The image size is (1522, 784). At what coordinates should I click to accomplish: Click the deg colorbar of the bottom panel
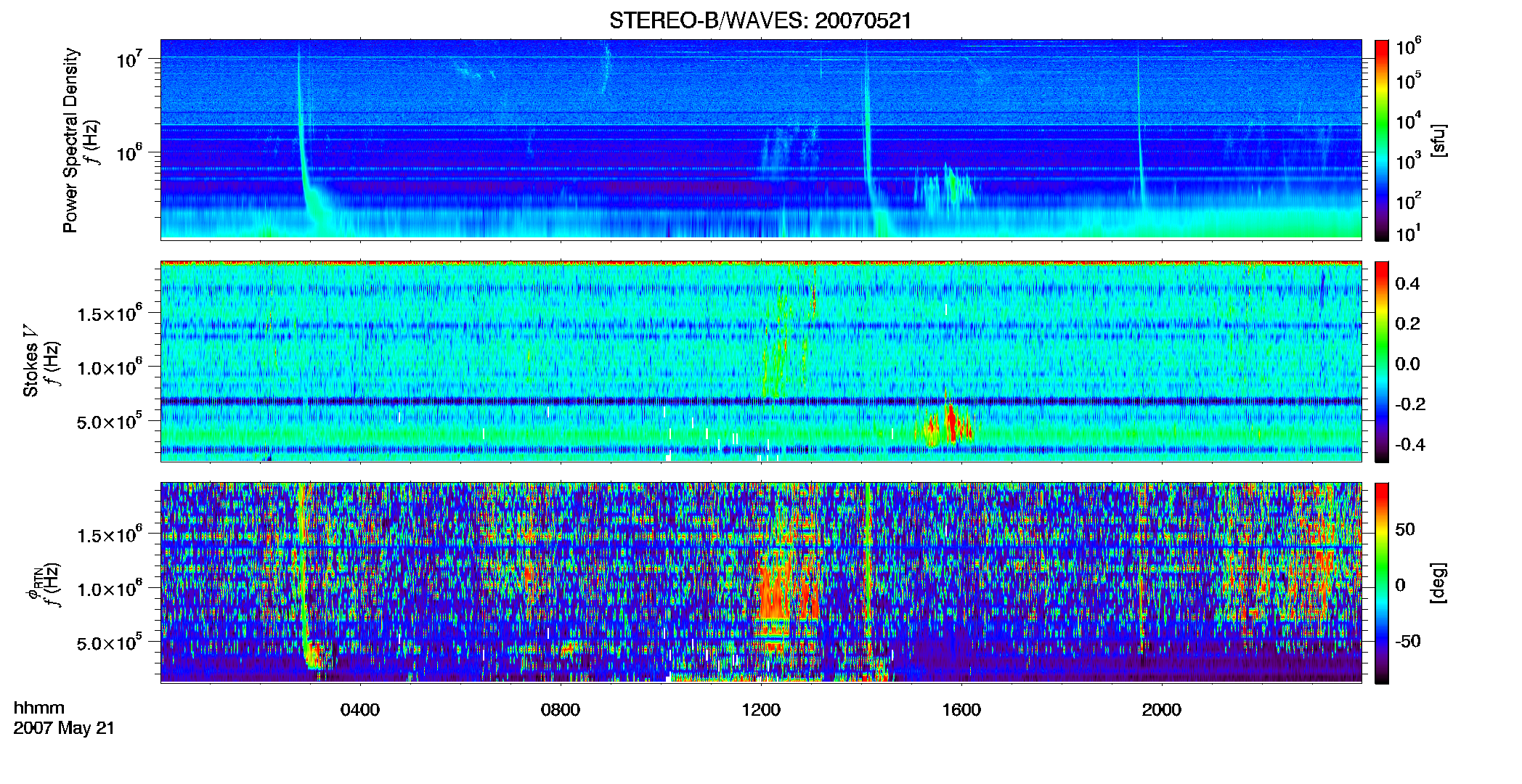pyautogui.click(x=1382, y=583)
